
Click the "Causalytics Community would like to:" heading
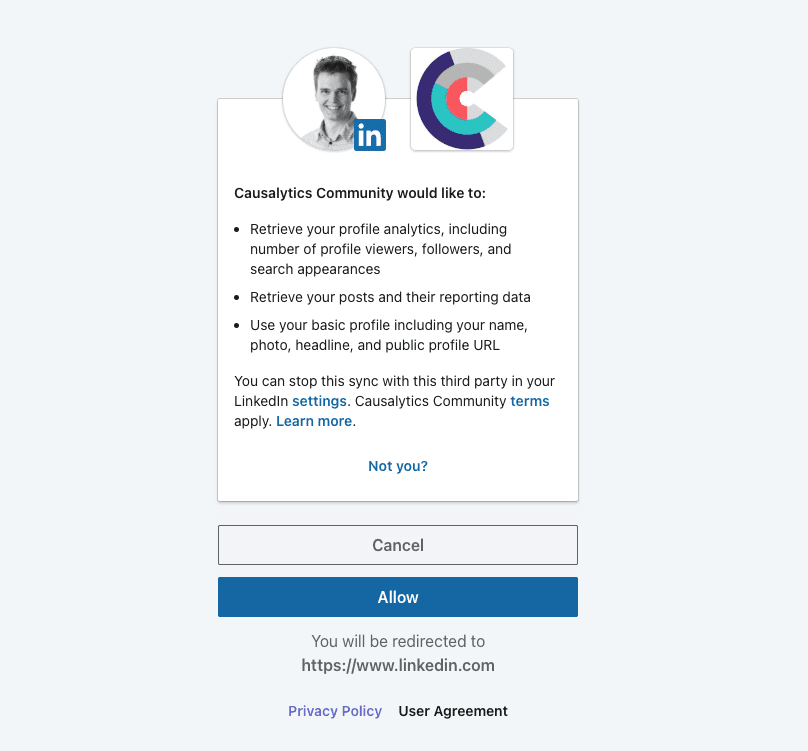pyautogui.click(x=360, y=193)
